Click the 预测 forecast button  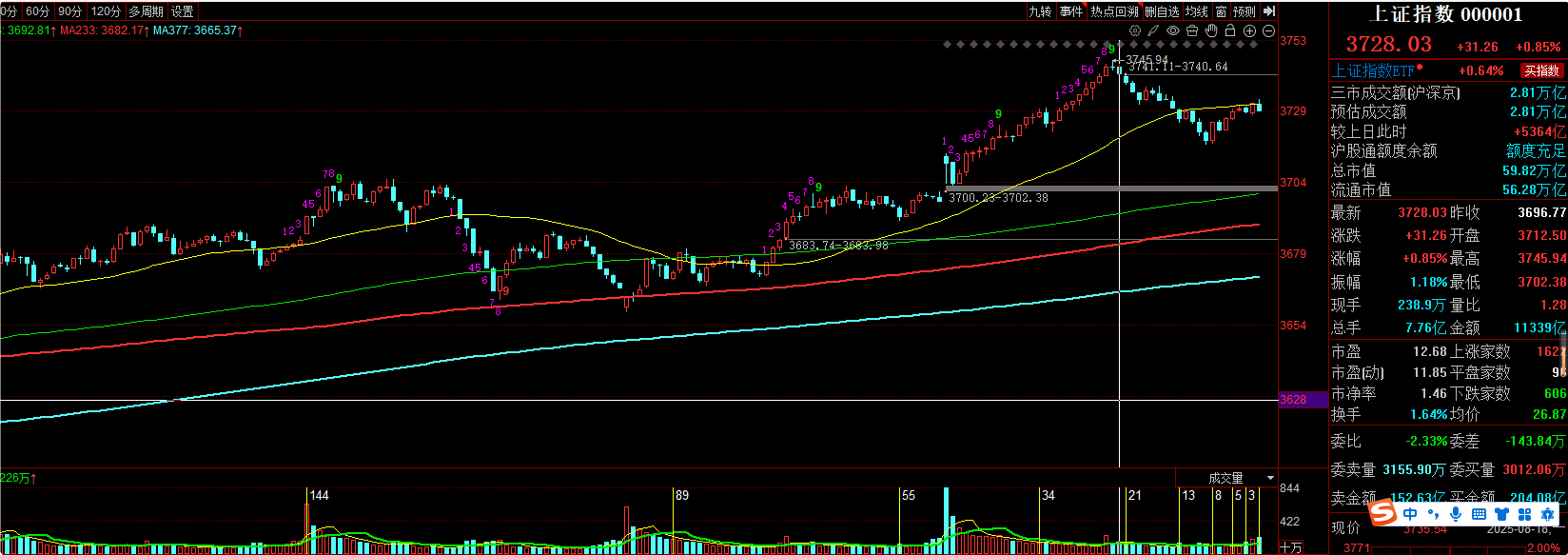[1245, 11]
